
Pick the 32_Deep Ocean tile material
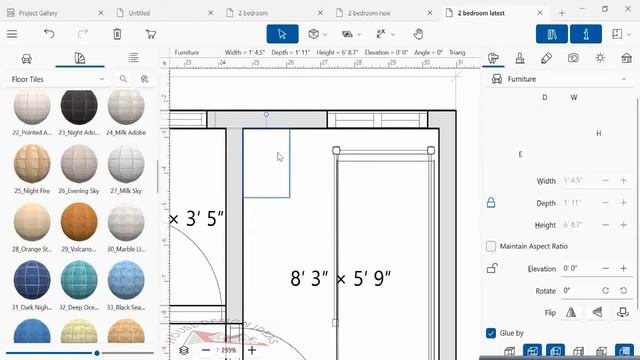coord(79,281)
